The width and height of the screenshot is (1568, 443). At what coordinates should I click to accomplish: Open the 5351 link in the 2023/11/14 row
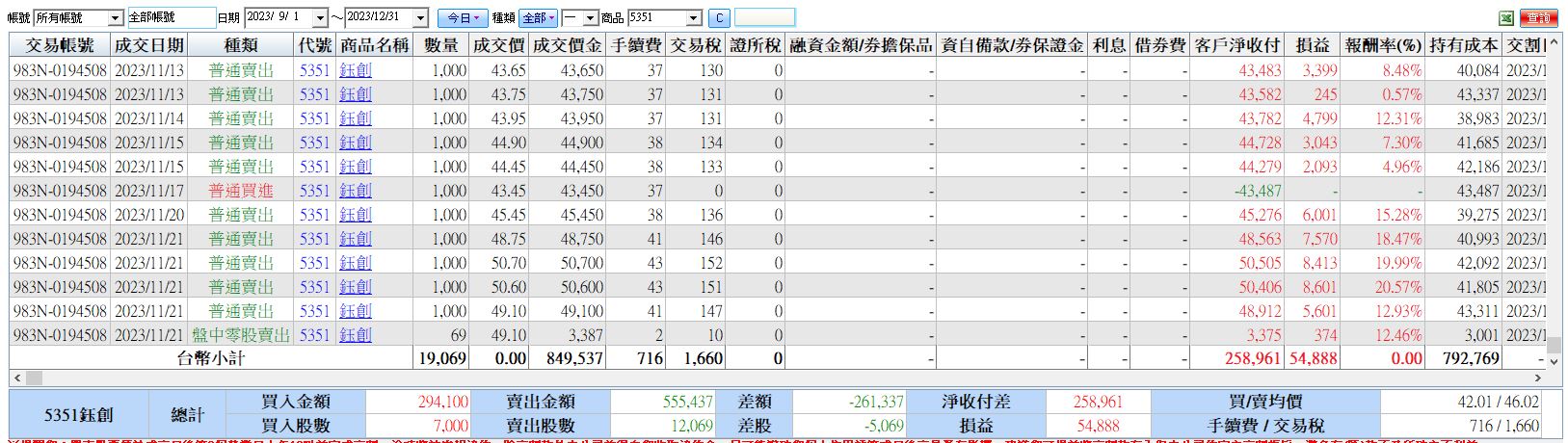pos(314,118)
